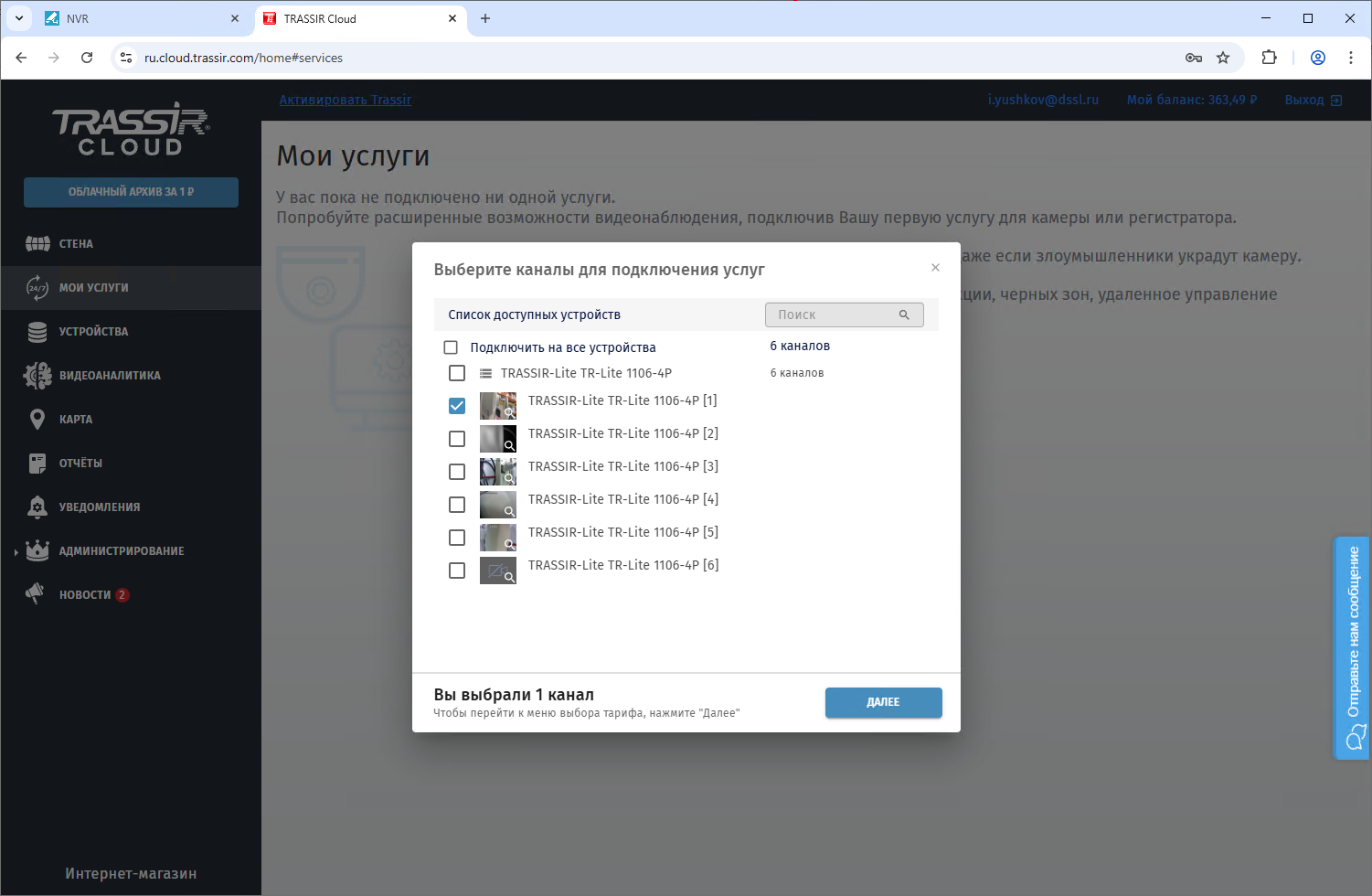This screenshot has width=1372, height=896.
Task: View site information icon in address bar
Action: click(x=126, y=58)
